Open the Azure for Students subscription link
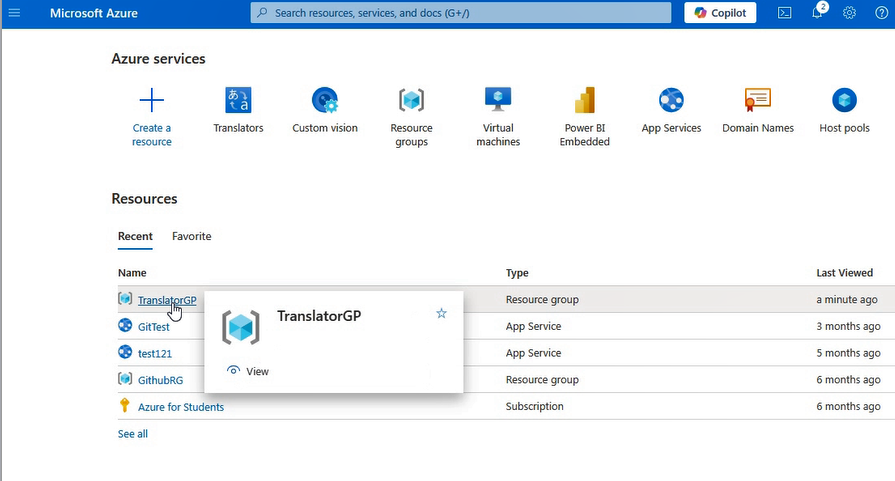Screen dimensions: 895x481 click(181, 407)
